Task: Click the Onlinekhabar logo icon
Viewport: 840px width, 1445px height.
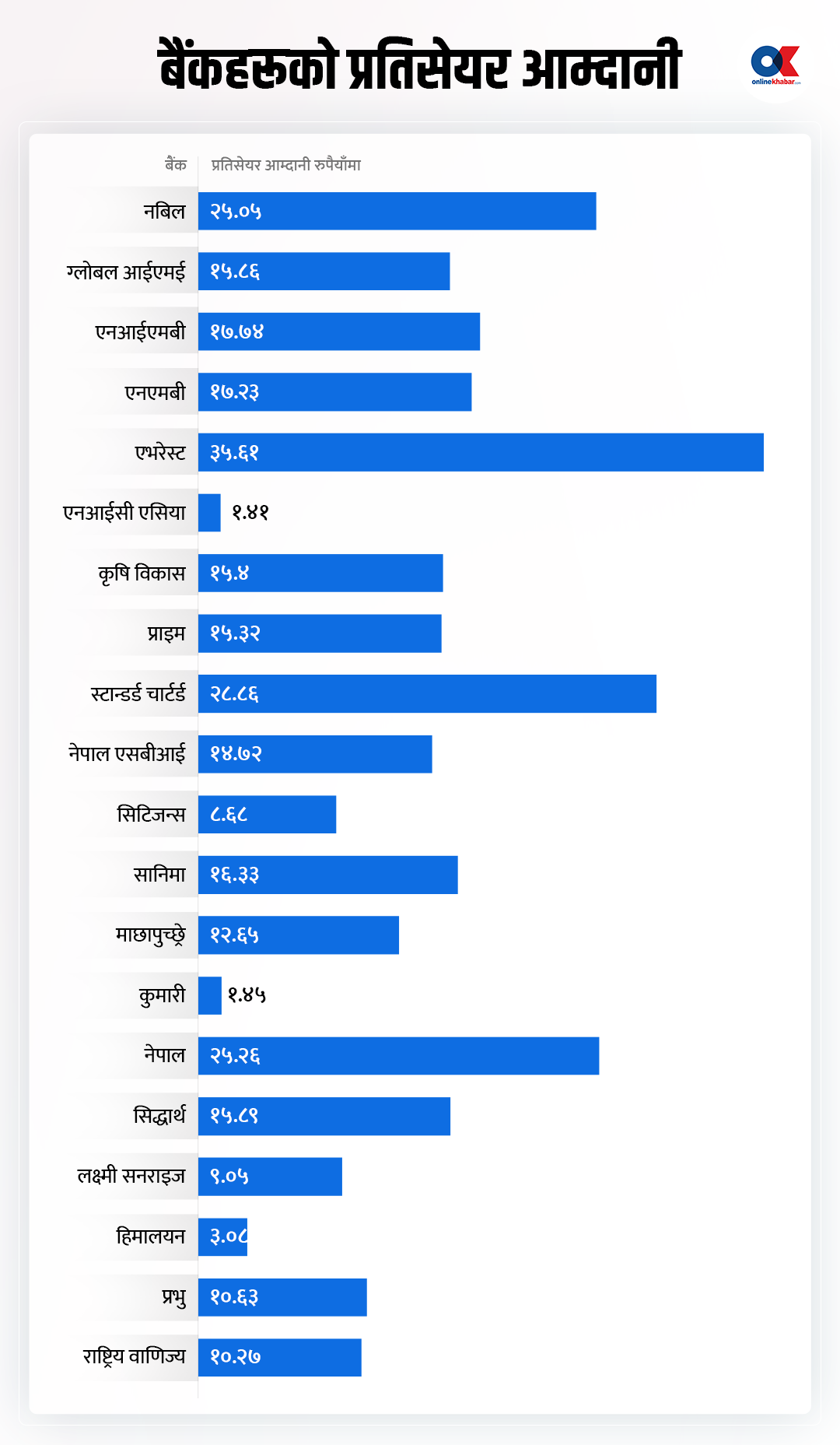Action: coord(775,66)
